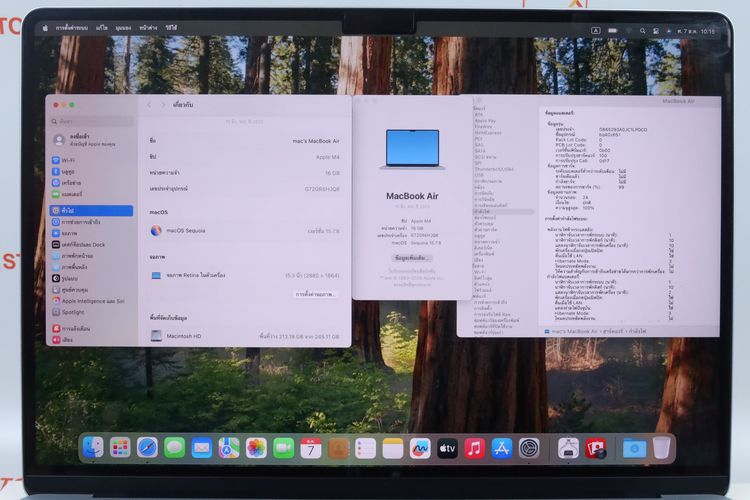Screen dimensions: 750x500
Task: Open the Apple Account sign-in row
Action: click(91, 140)
